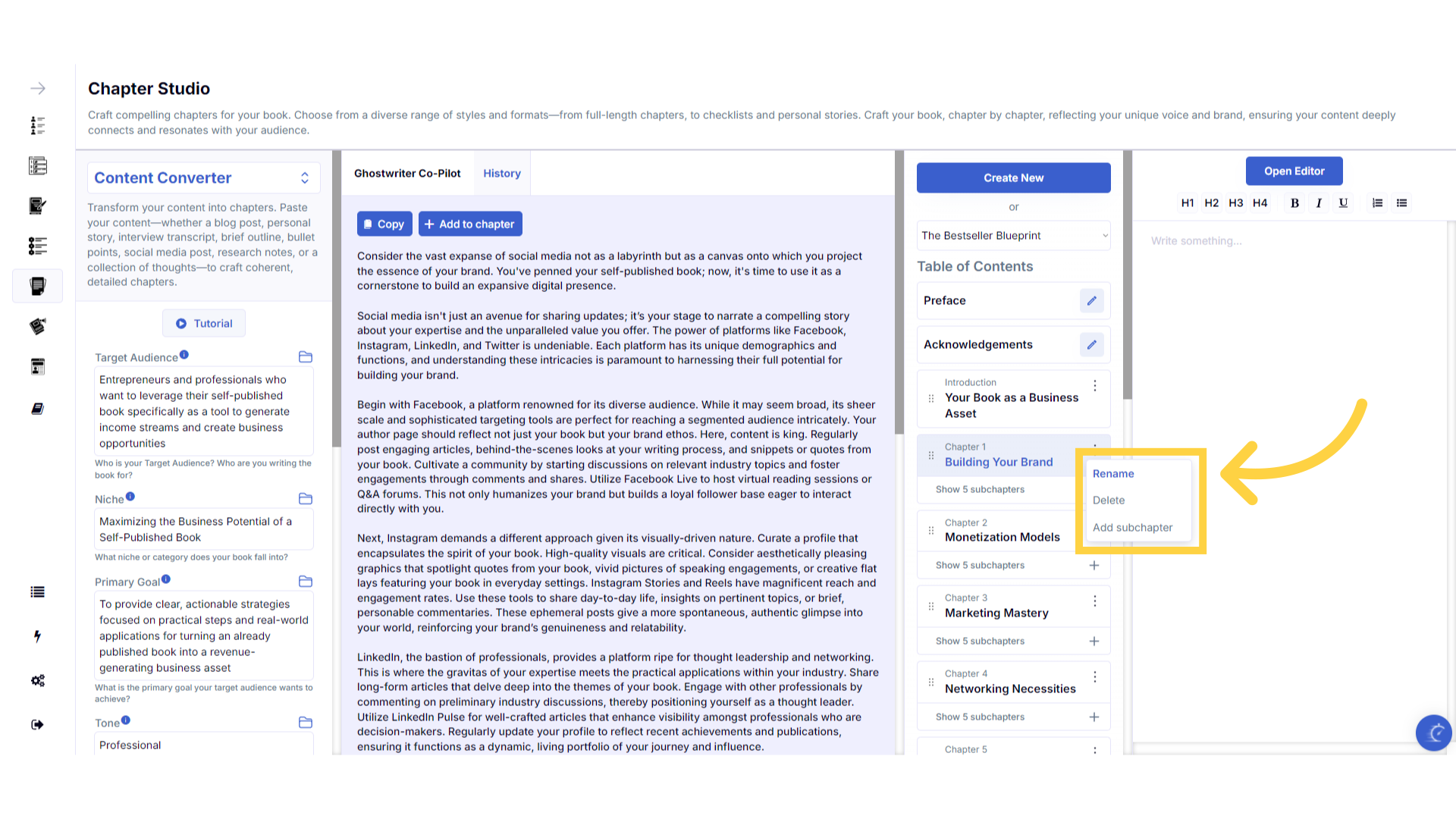The height and width of the screenshot is (819, 1456).
Task: Click the logout icon in left sidebar
Action: pyautogui.click(x=37, y=725)
